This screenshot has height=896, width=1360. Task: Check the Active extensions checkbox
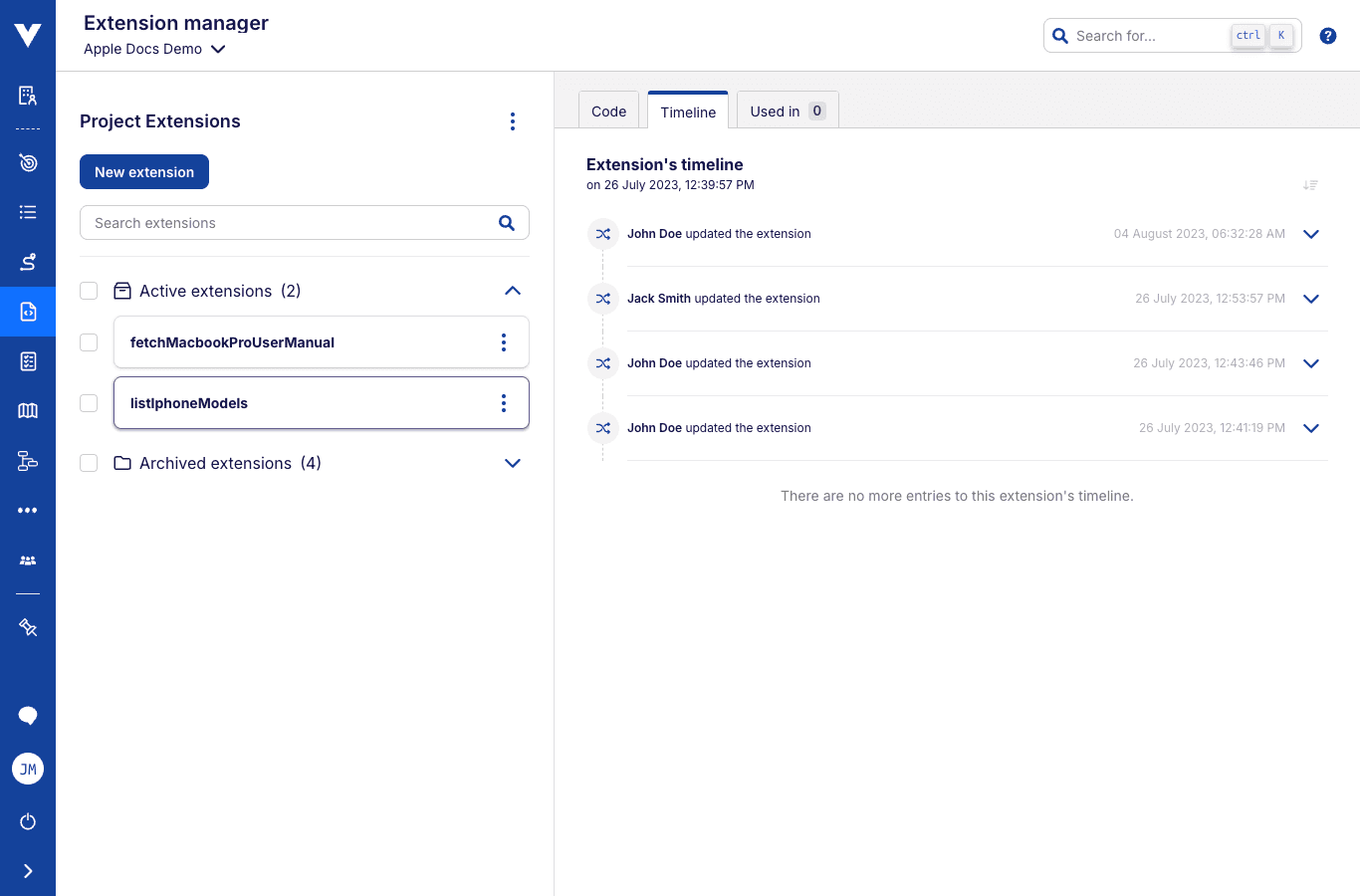pyautogui.click(x=89, y=291)
